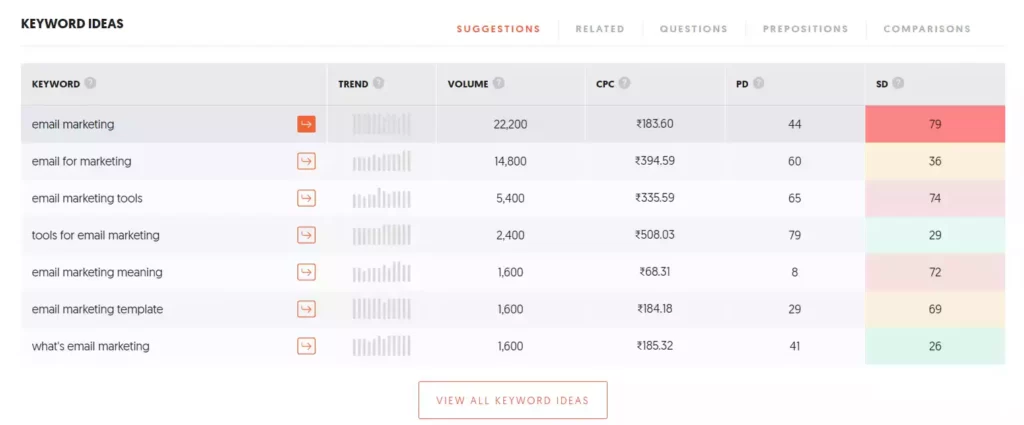
Task: Open arrow icon for 'what's email marketing'
Action: (x=306, y=346)
